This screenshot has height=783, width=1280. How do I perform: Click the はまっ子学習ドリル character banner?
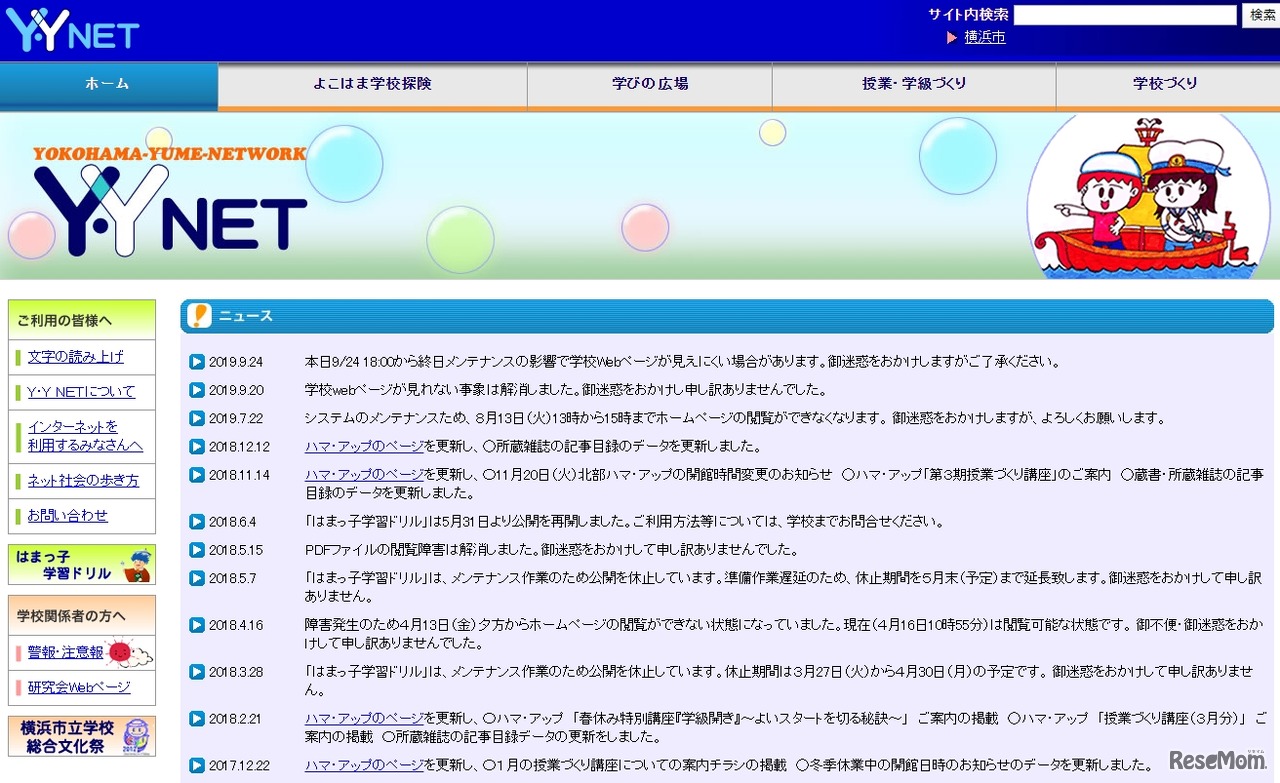(x=81, y=564)
